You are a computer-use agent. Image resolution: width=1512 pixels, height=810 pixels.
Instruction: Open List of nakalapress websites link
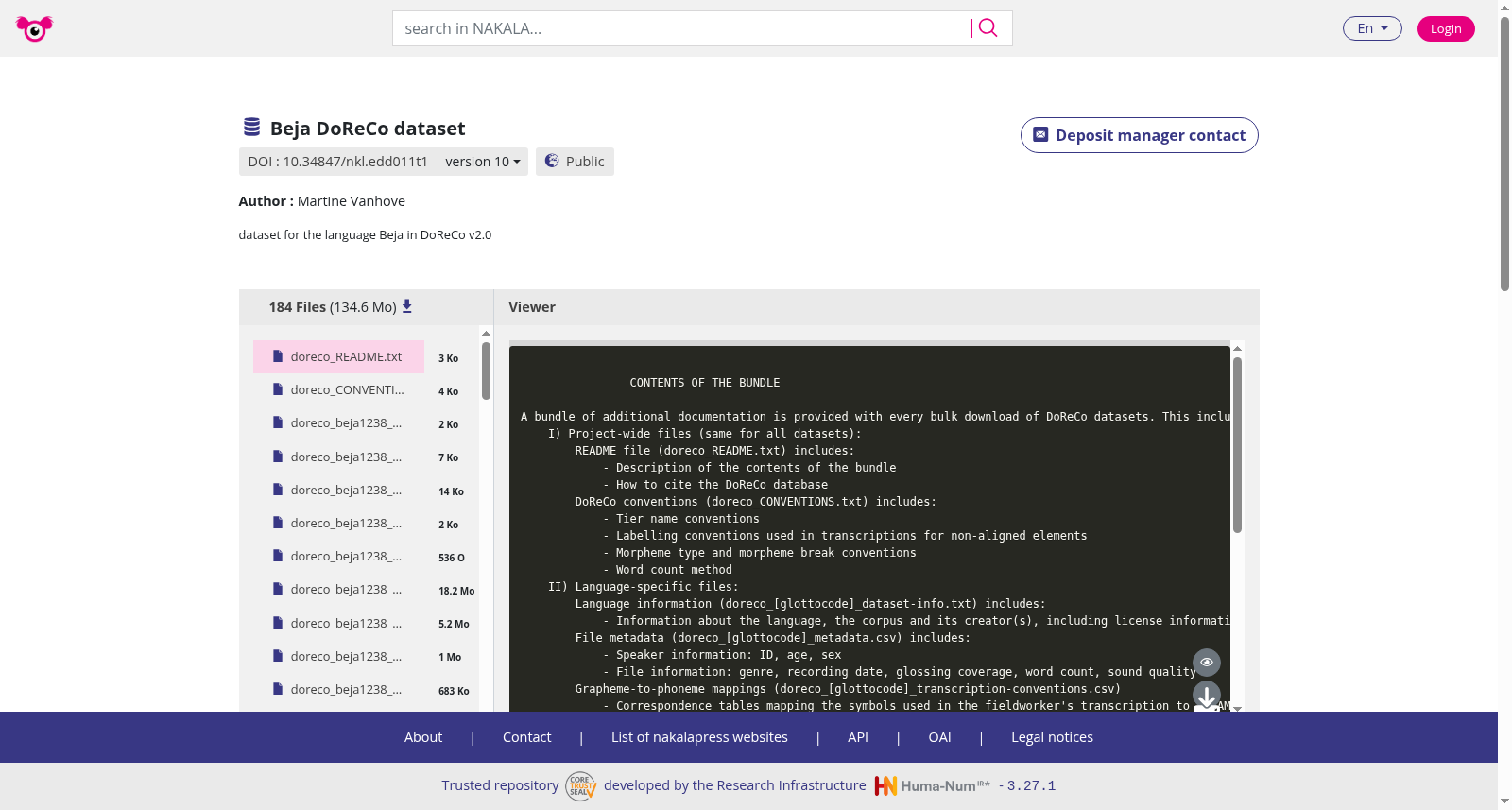699,737
